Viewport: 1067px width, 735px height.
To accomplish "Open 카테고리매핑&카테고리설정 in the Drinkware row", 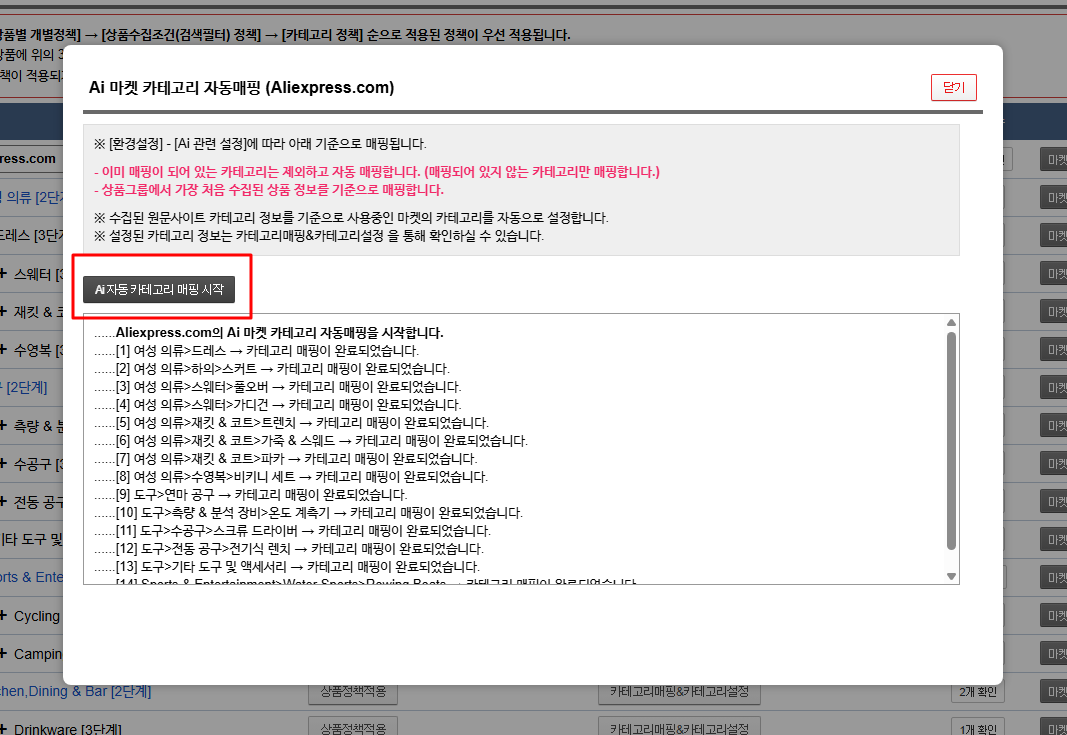I will (x=679, y=727).
